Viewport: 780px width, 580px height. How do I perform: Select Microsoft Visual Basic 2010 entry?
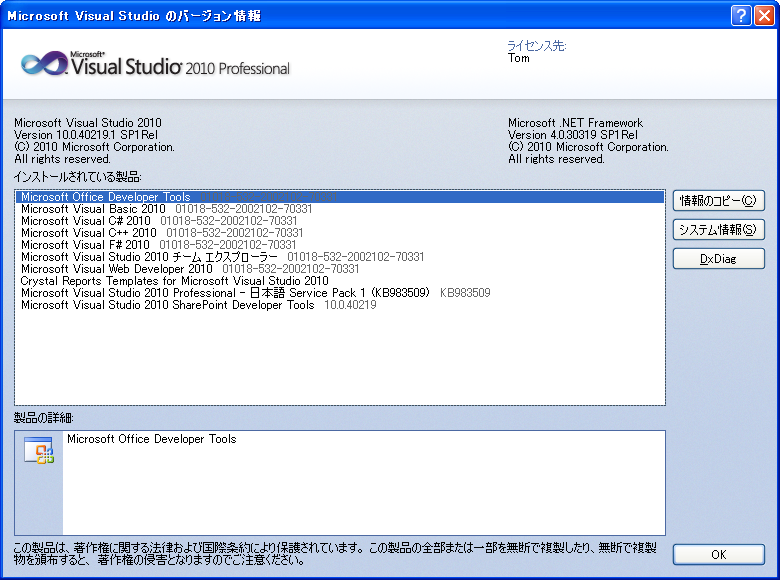coord(93,209)
